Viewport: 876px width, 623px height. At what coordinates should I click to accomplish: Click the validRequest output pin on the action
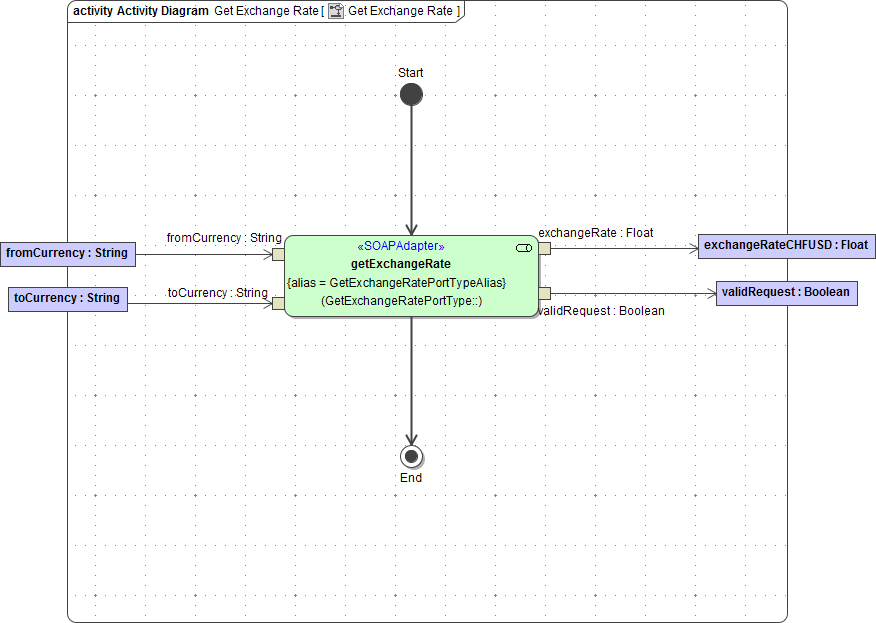pyautogui.click(x=543, y=293)
